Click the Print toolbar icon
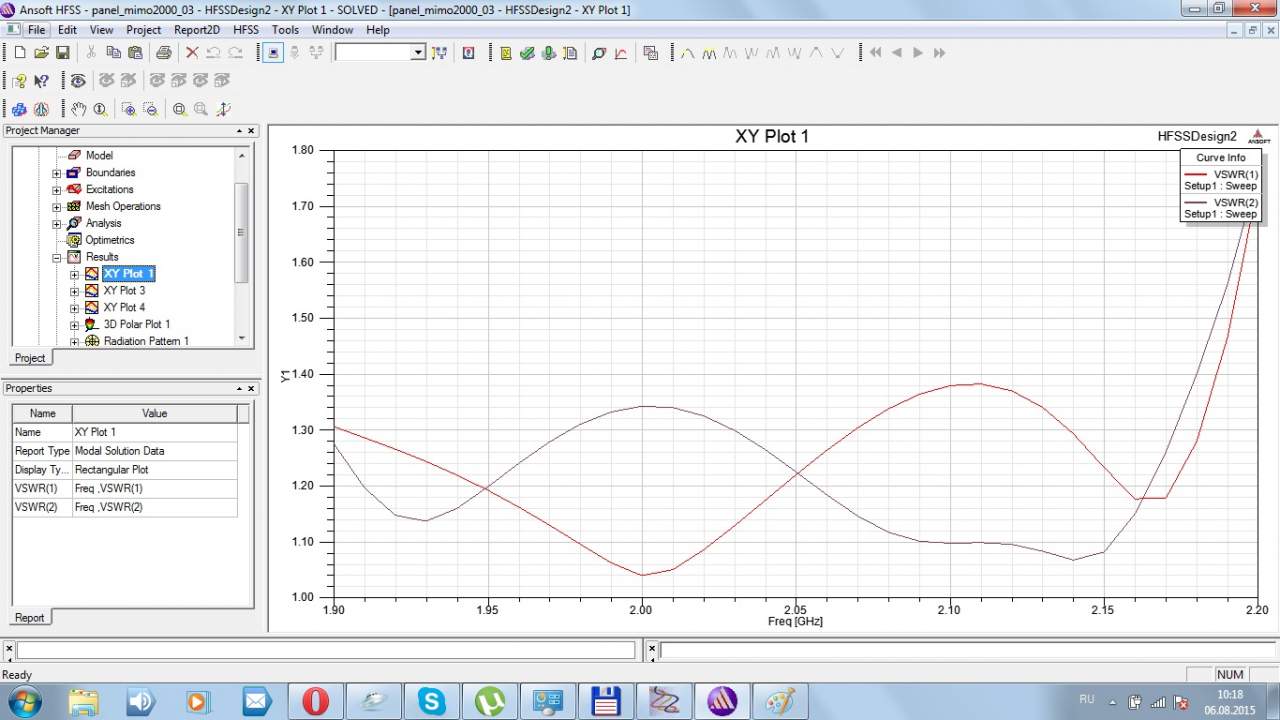 (x=163, y=53)
